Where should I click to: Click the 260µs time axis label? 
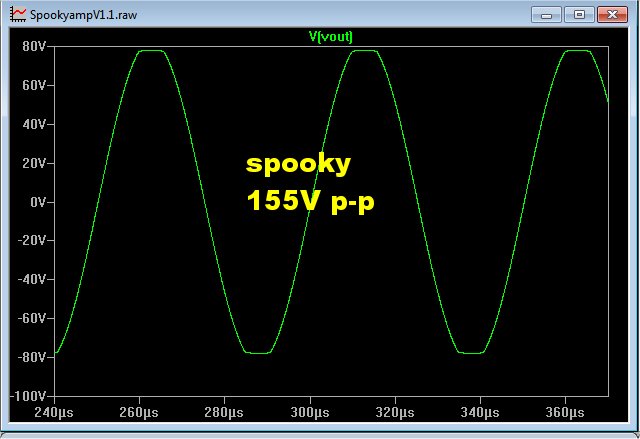coord(139,412)
